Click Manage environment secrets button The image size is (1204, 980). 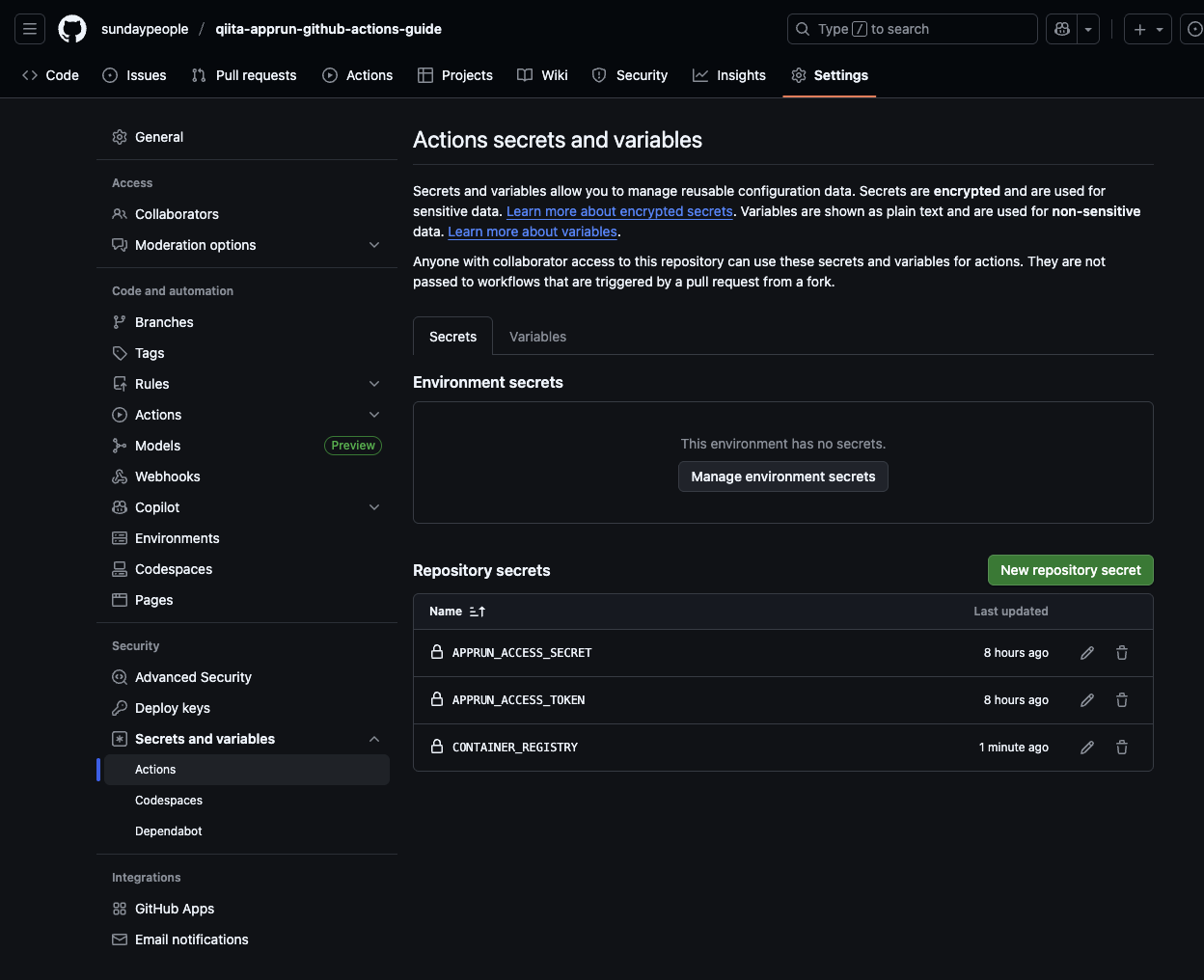point(782,476)
